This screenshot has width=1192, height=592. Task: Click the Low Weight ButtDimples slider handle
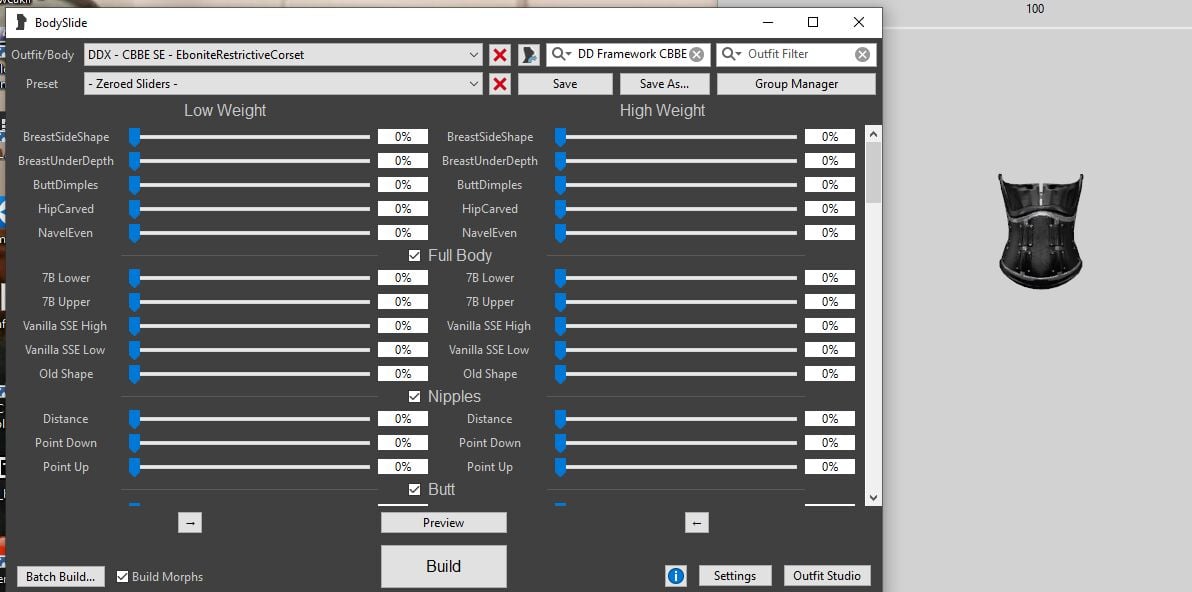135,185
